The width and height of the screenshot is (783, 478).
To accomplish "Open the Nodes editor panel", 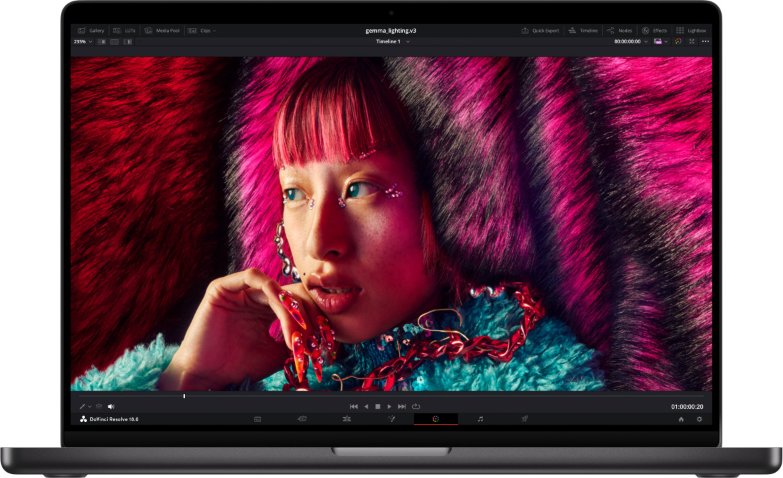I will pos(619,31).
